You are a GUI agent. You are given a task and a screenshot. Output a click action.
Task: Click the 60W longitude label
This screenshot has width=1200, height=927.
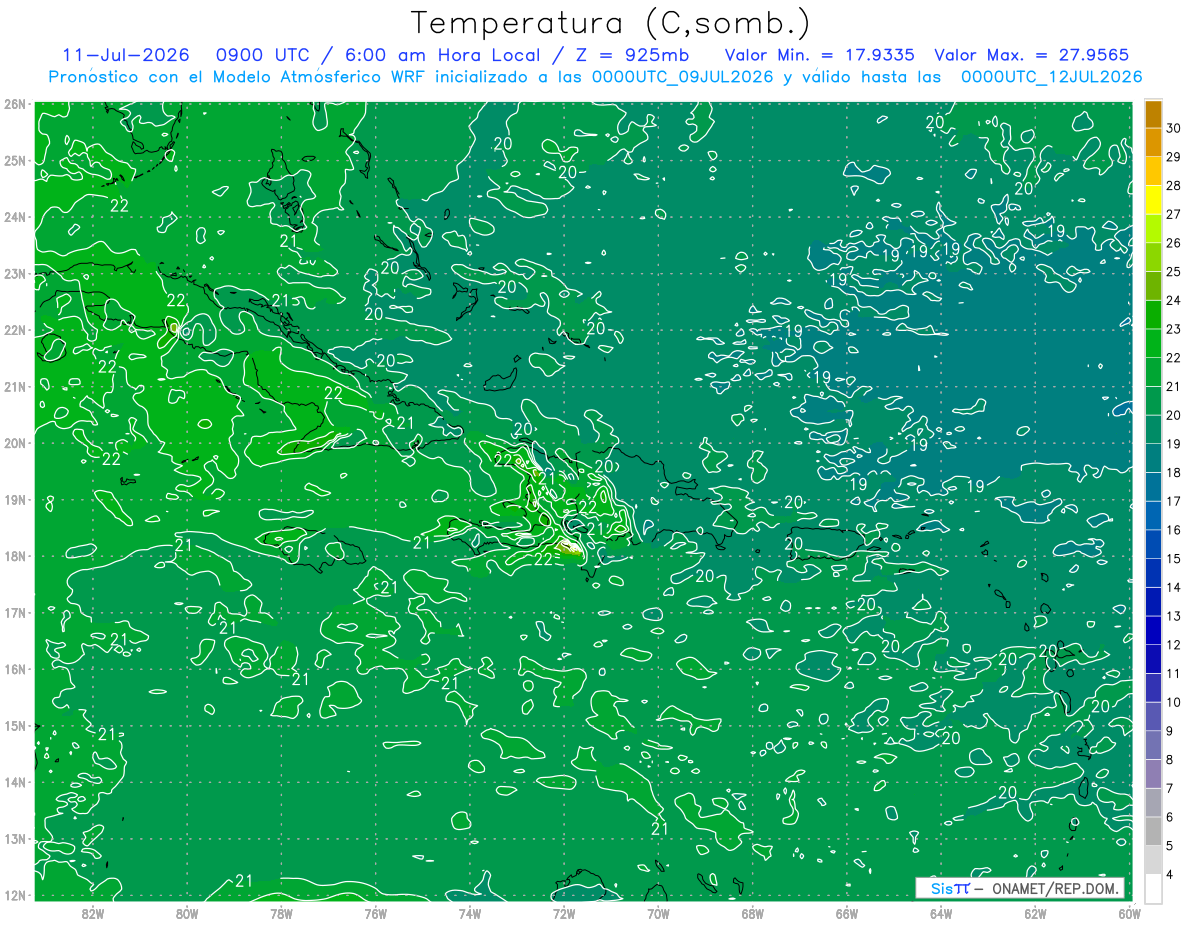click(1129, 913)
